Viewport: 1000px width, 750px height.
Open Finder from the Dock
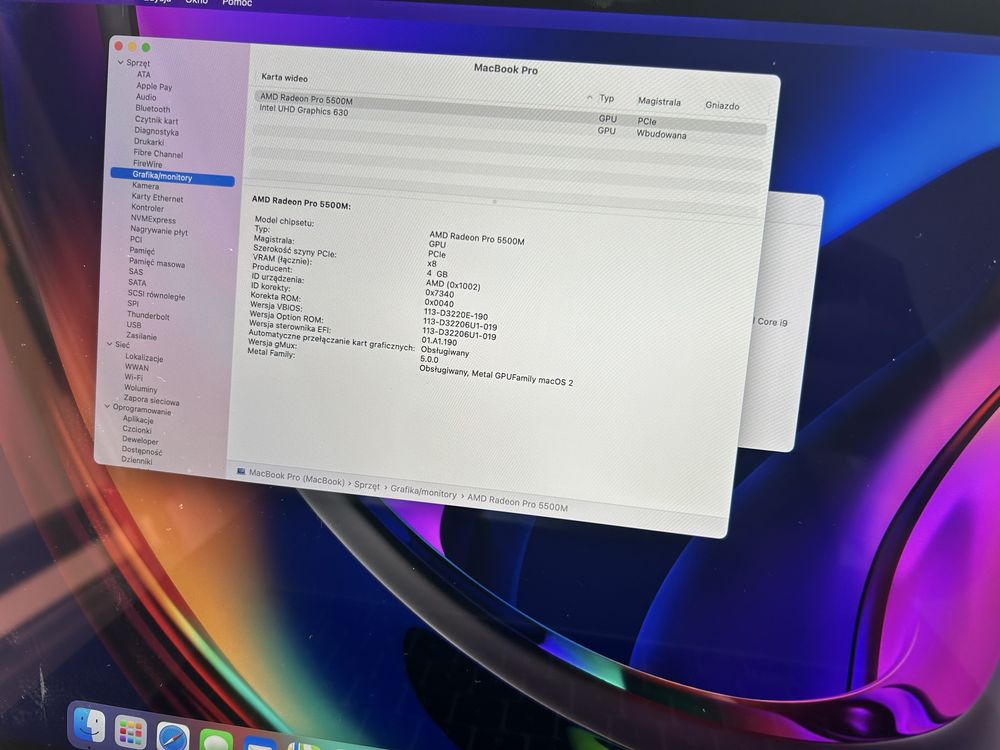point(89,726)
